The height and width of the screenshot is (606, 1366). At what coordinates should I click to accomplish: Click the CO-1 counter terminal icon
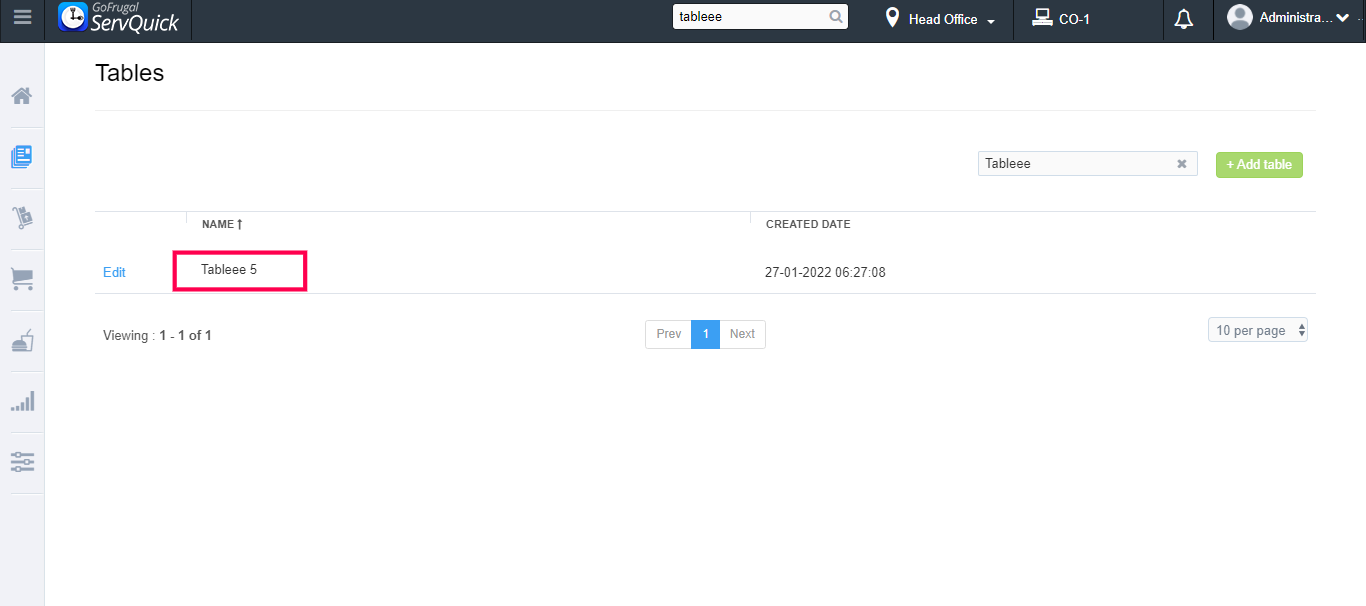point(1042,18)
